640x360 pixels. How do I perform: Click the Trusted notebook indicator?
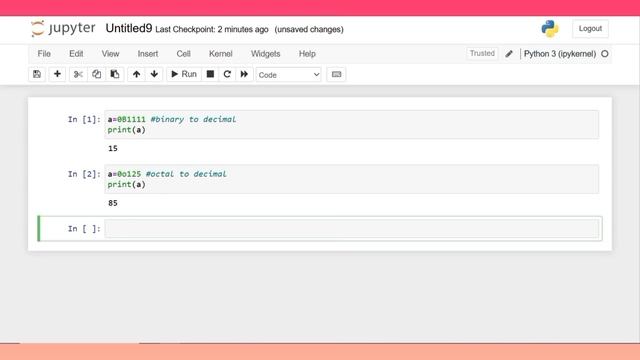click(482, 53)
